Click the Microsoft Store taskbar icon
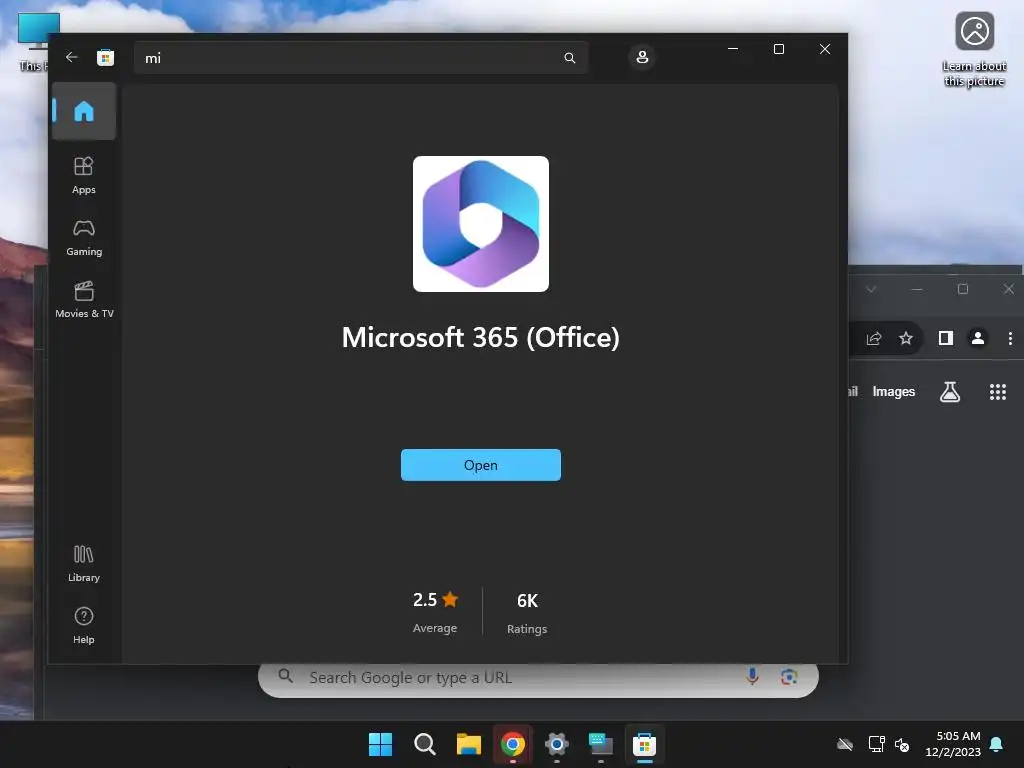 tap(644, 744)
